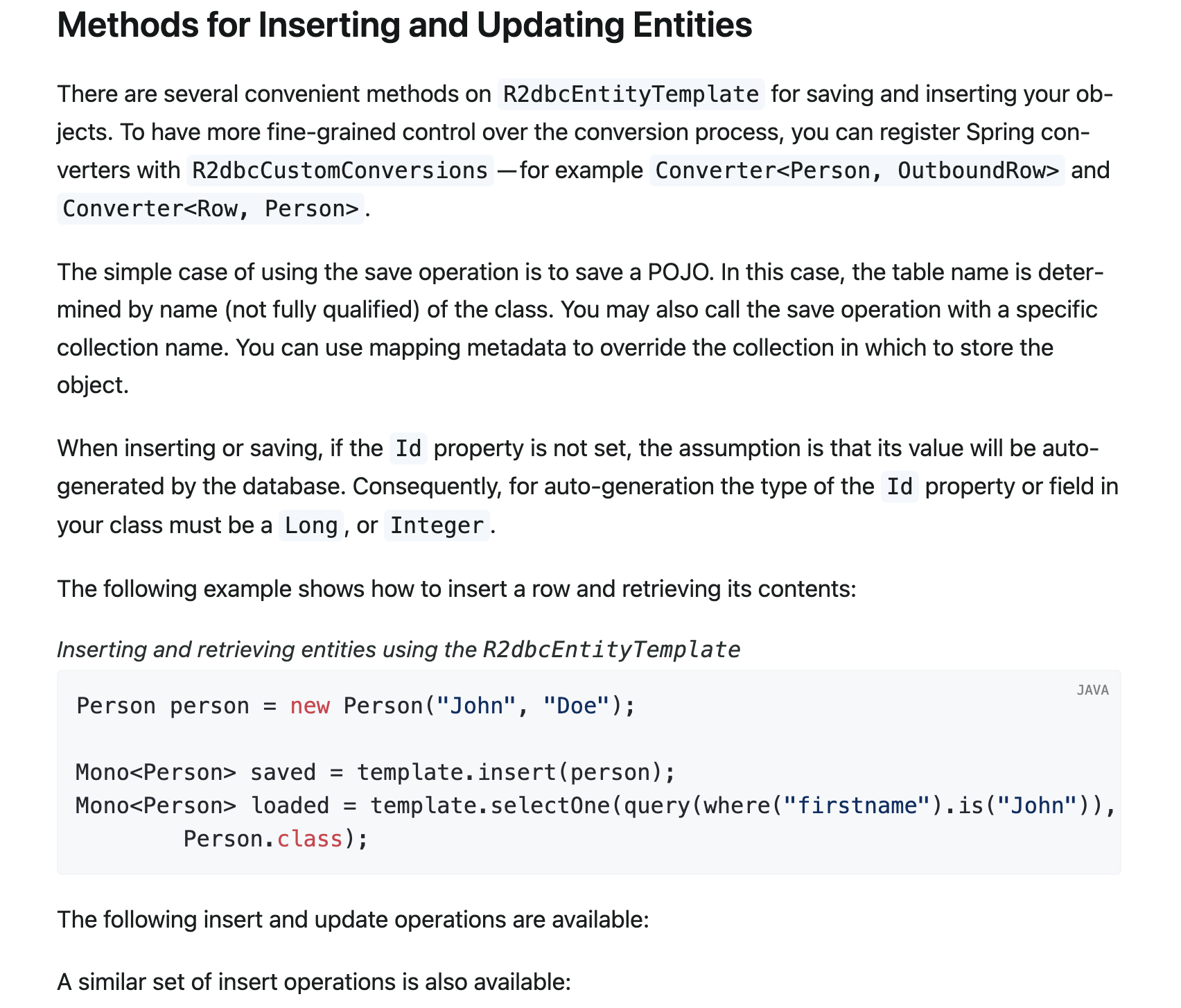Click the code block caption in italics
The image size is (1181, 1008).
[x=399, y=650]
